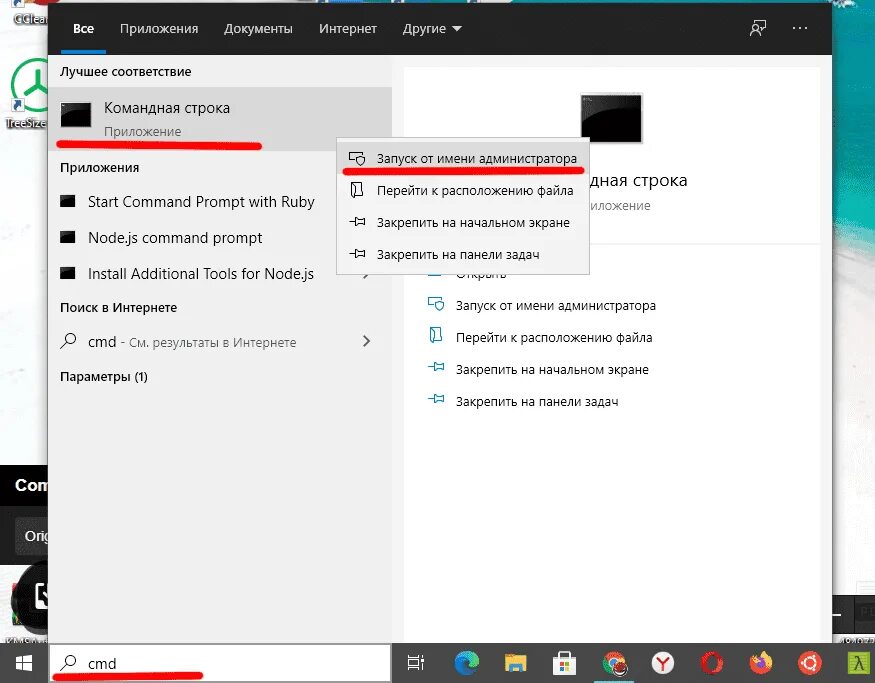Viewport: 875px width, 683px height.
Task: Click the icon beside Install Additional Tools for Node.js
Action: coord(68,273)
